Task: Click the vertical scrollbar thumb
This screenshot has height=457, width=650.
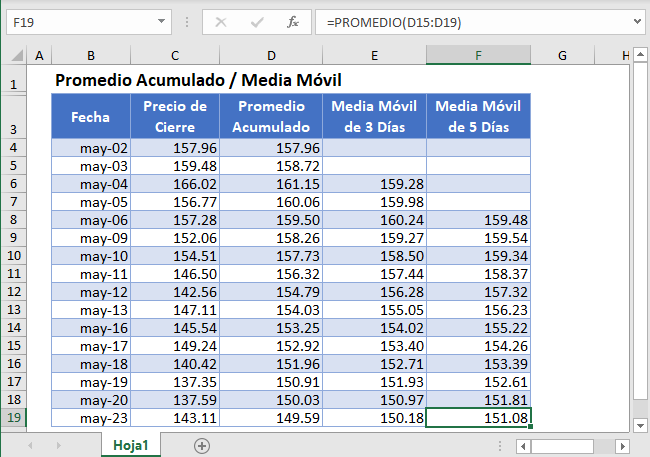Action: (x=640, y=231)
